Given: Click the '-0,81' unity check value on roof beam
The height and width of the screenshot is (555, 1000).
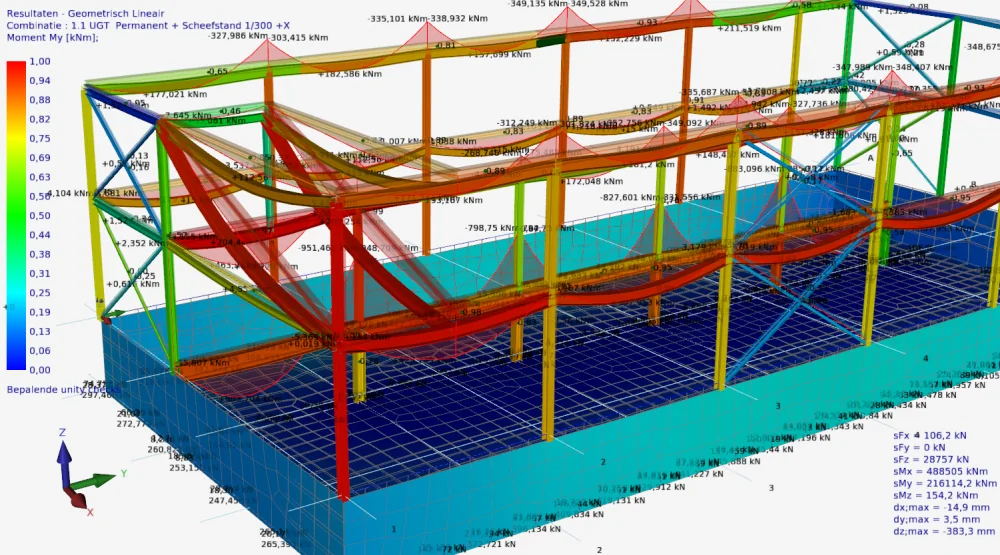Looking at the screenshot, I should (445, 45).
